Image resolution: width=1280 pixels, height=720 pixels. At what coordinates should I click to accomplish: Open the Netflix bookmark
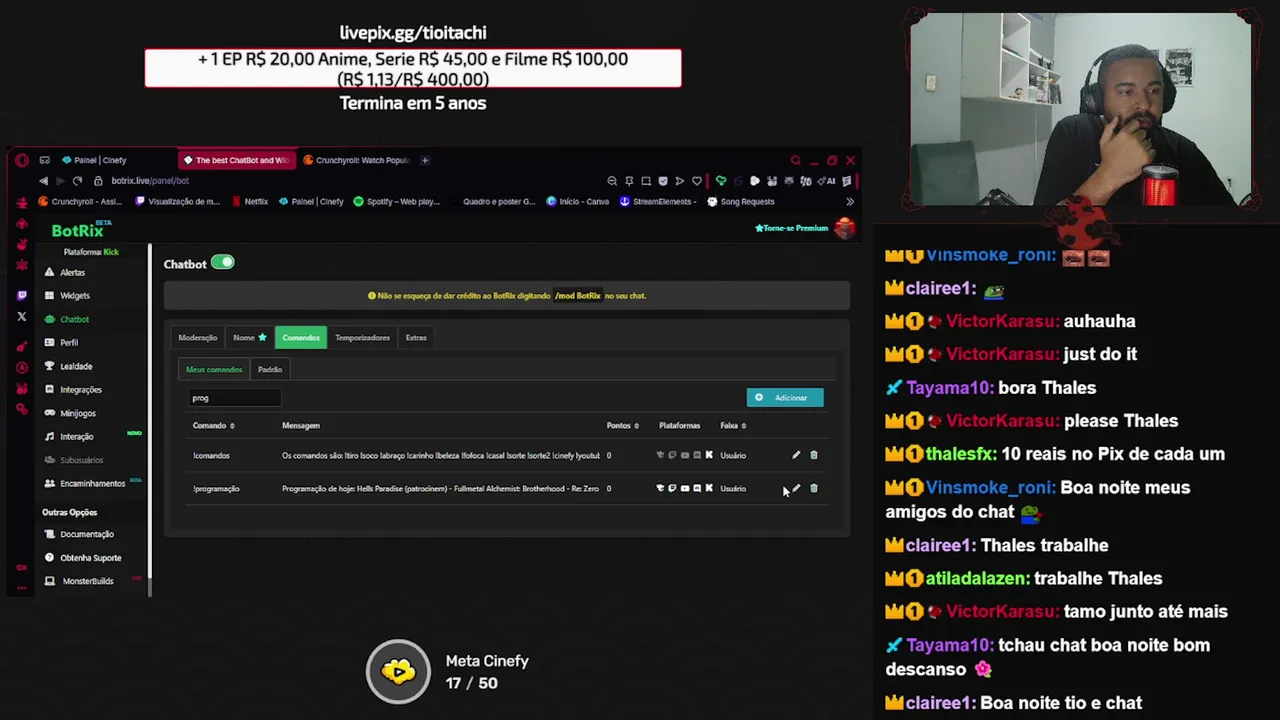[x=250, y=201]
